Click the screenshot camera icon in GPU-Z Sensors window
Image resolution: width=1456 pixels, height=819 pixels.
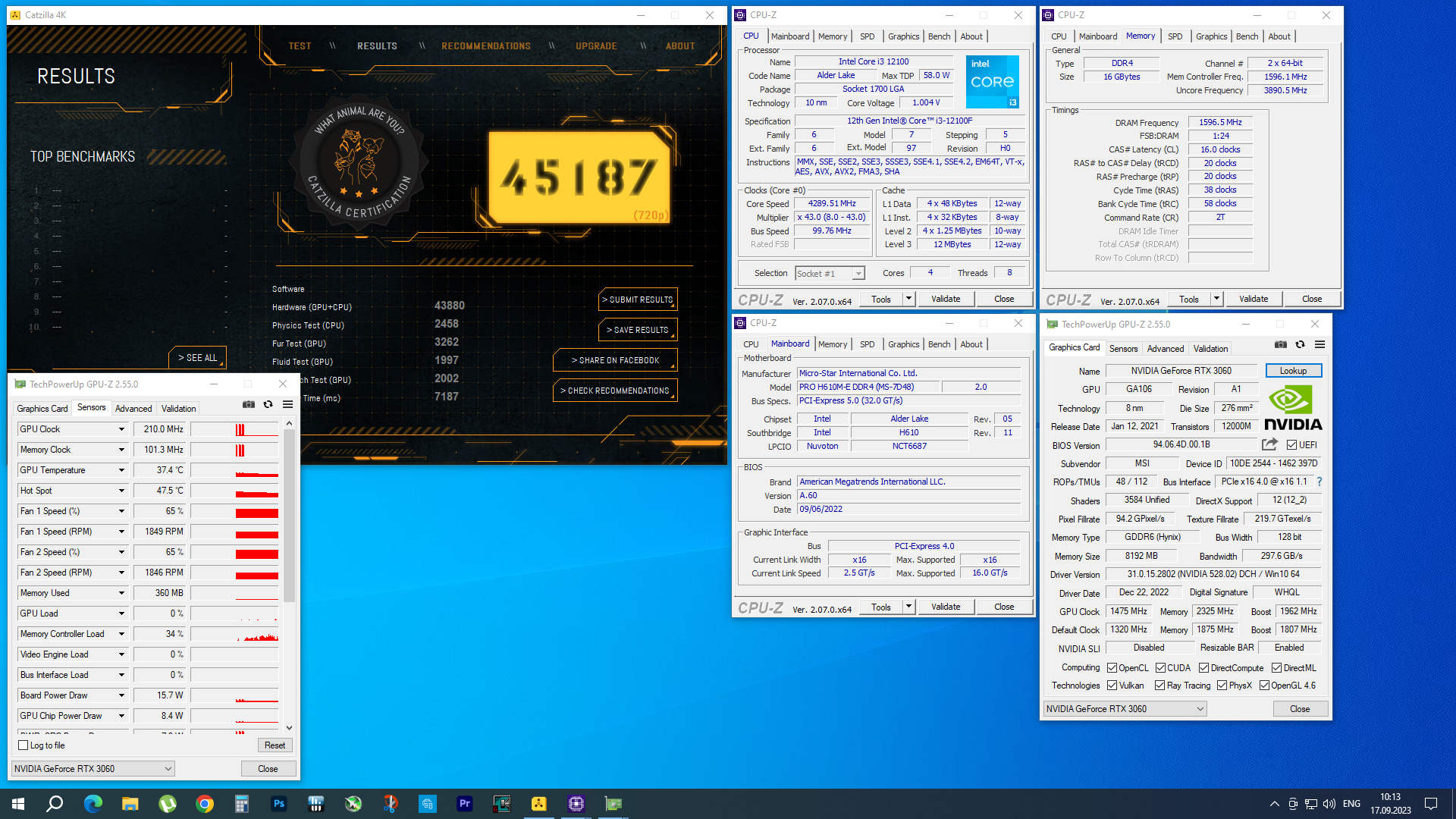click(x=248, y=405)
